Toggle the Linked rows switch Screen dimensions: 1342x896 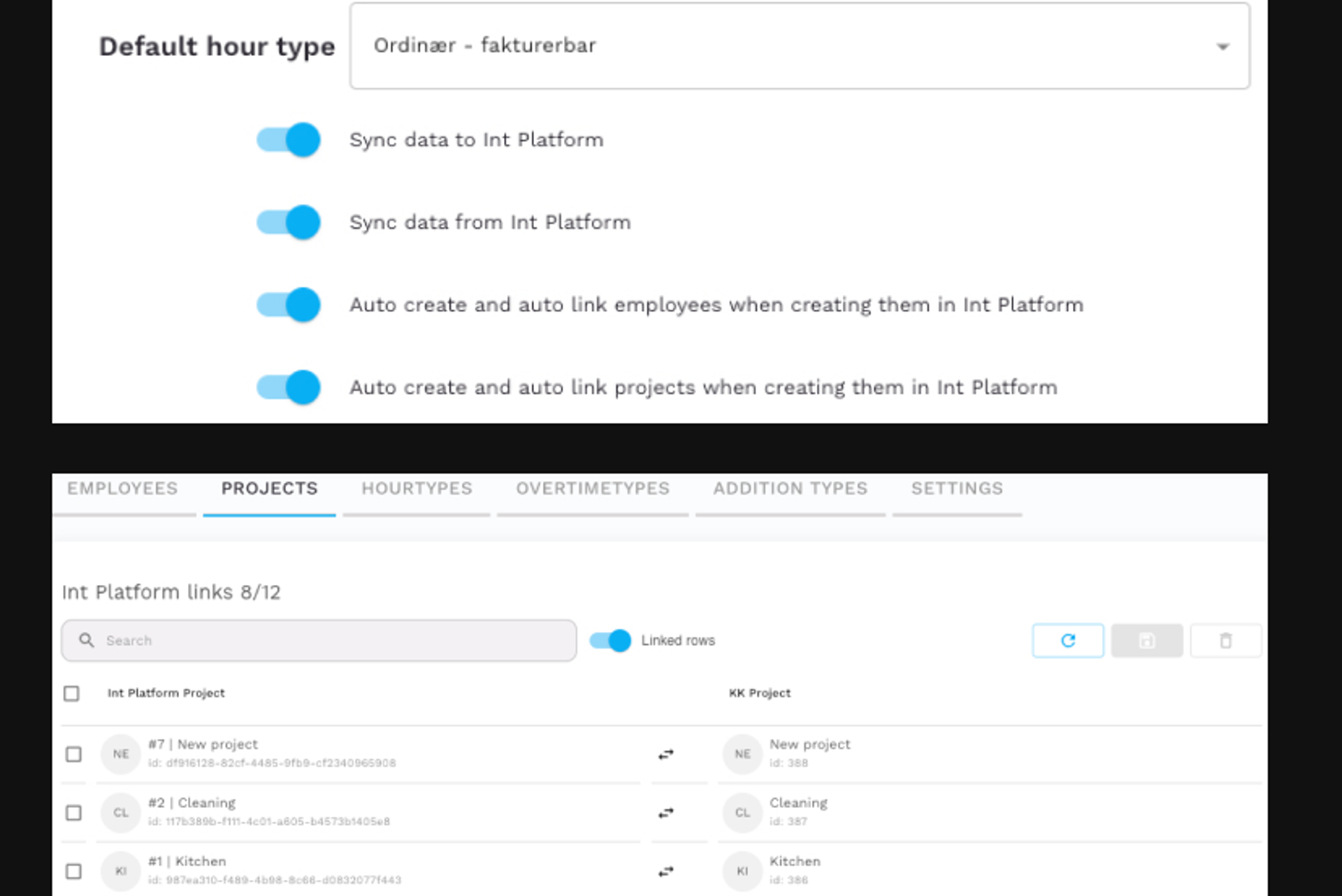[x=610, y=640]
